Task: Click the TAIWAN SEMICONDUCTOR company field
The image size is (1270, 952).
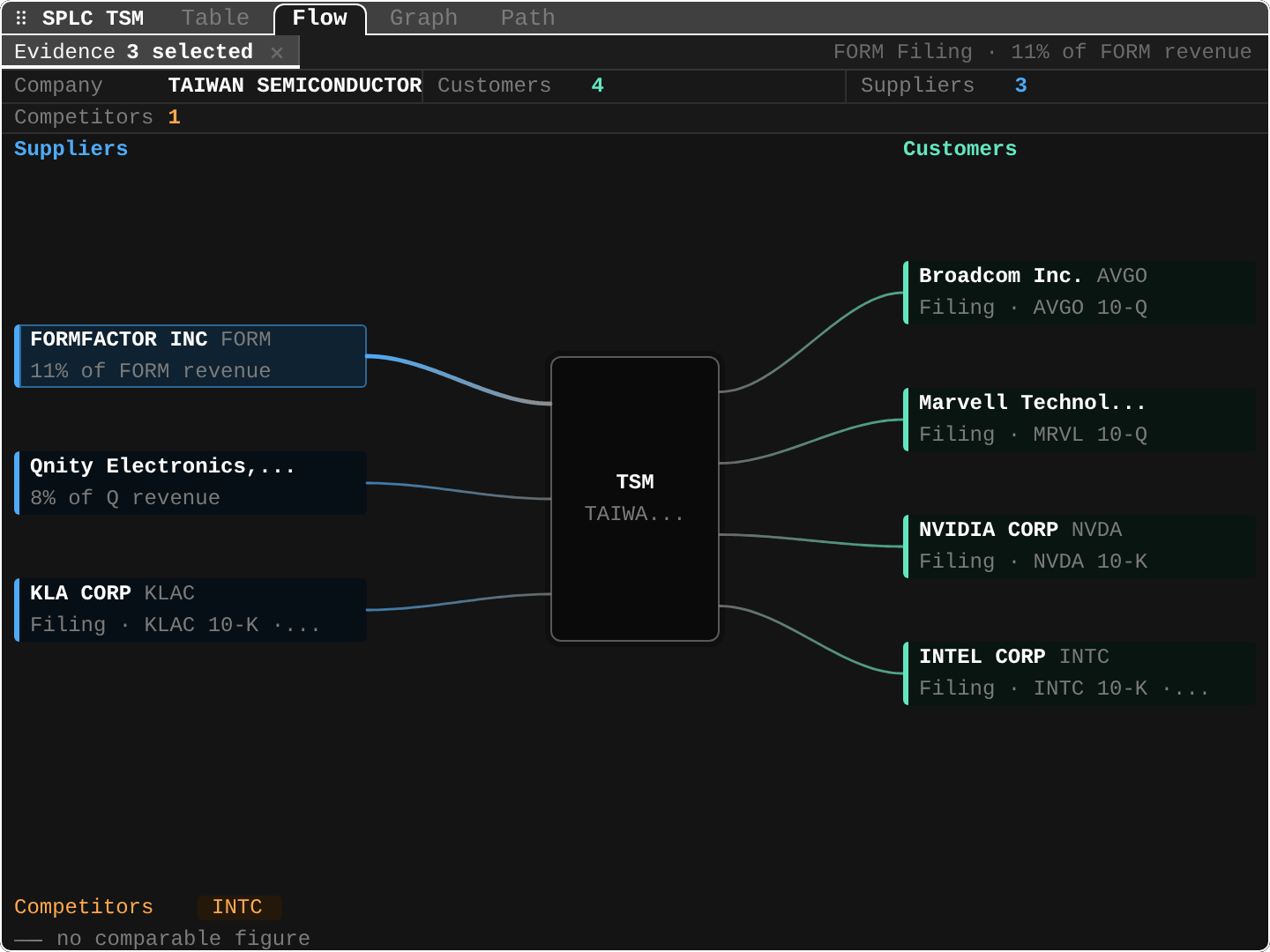Action: tap(295, 86)
